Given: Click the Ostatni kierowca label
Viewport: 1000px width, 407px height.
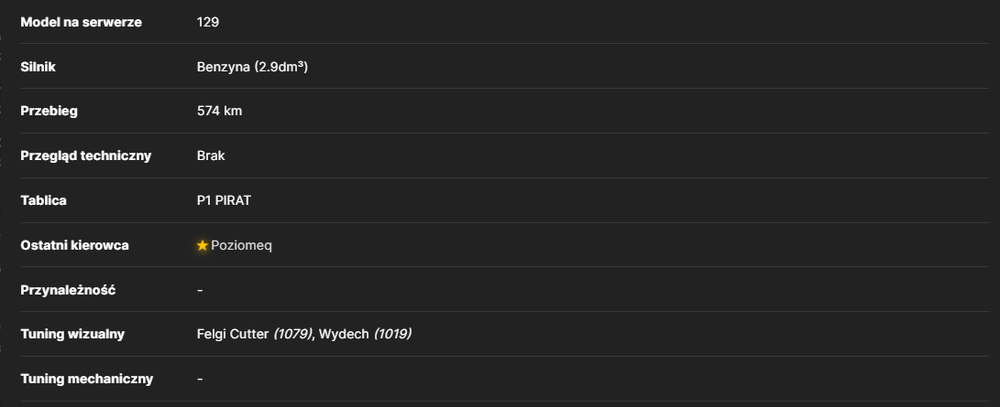Looking at the screenshot, I should [75, 246].
